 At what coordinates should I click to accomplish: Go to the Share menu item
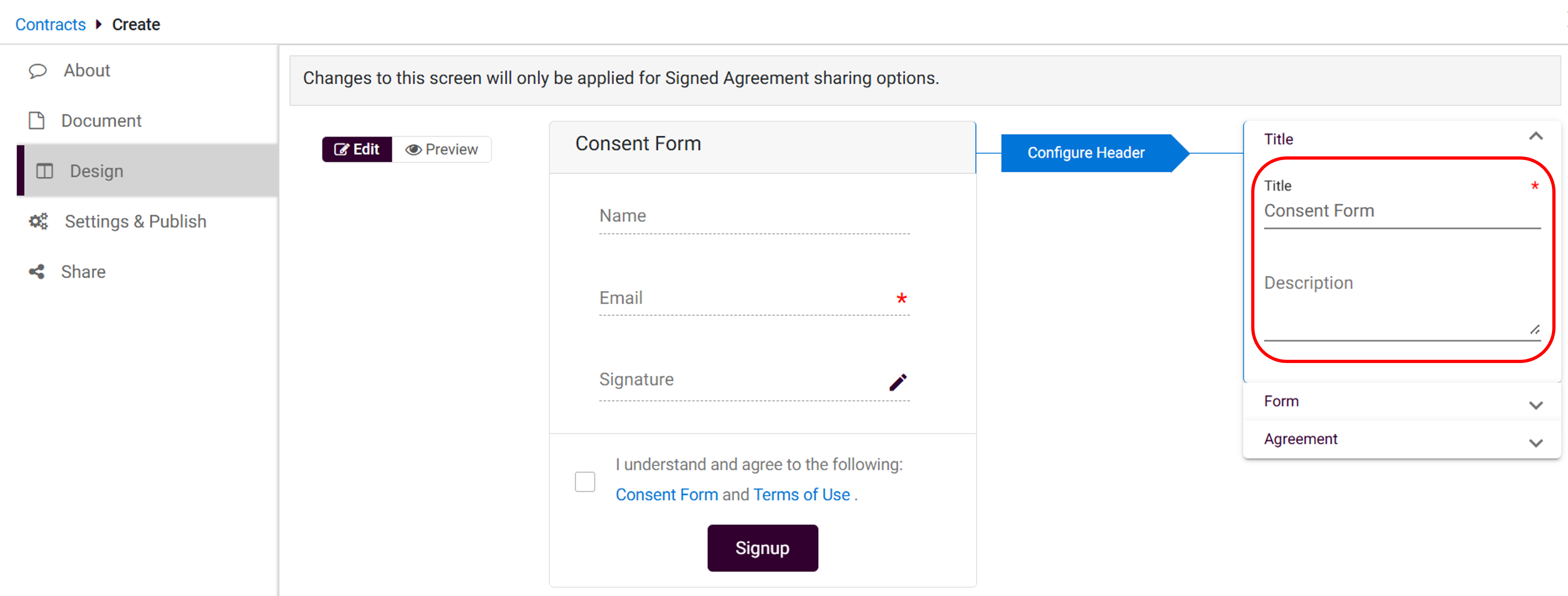[83, 271]
